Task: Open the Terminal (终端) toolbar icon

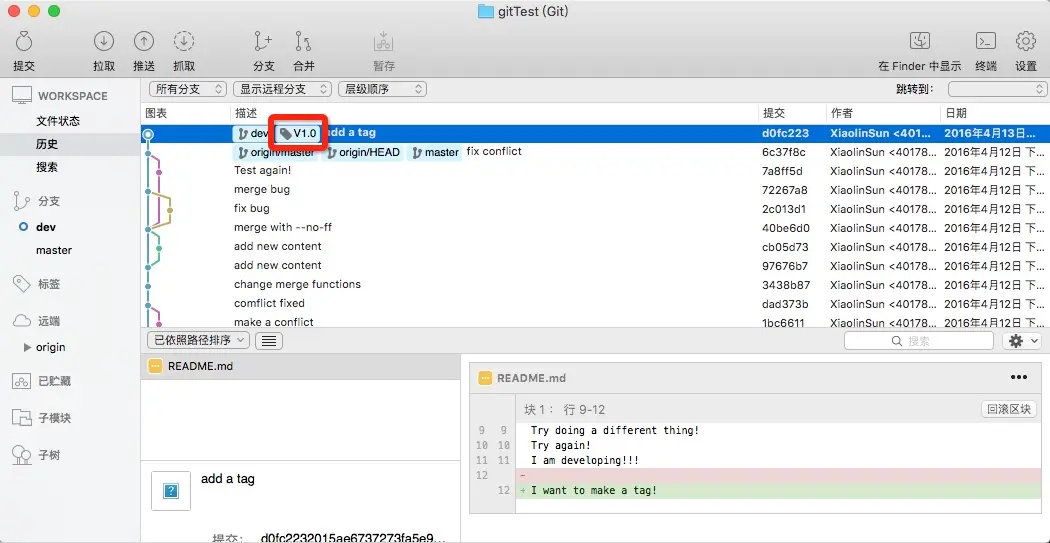Action: [x=986, y=42]
